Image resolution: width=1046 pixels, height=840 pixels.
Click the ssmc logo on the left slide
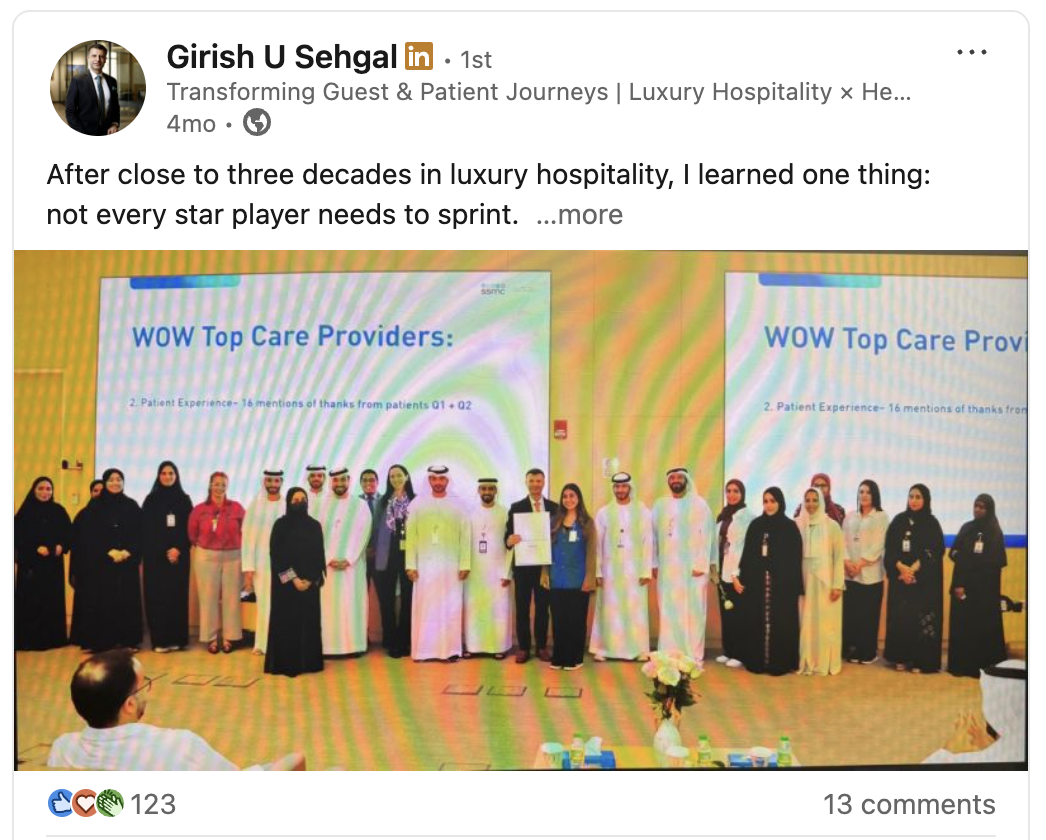493,289
